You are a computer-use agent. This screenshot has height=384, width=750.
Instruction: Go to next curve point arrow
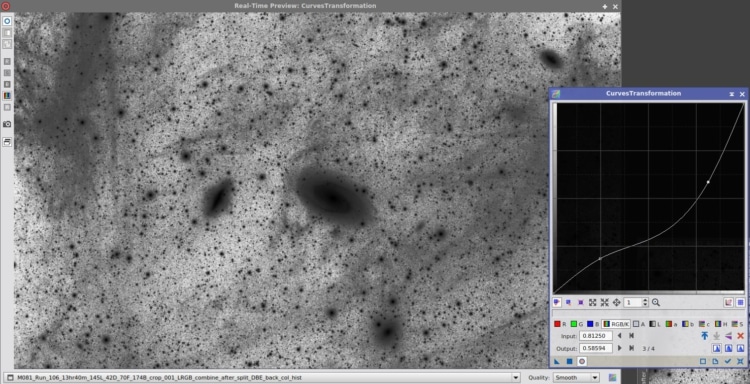coord(619,349)
